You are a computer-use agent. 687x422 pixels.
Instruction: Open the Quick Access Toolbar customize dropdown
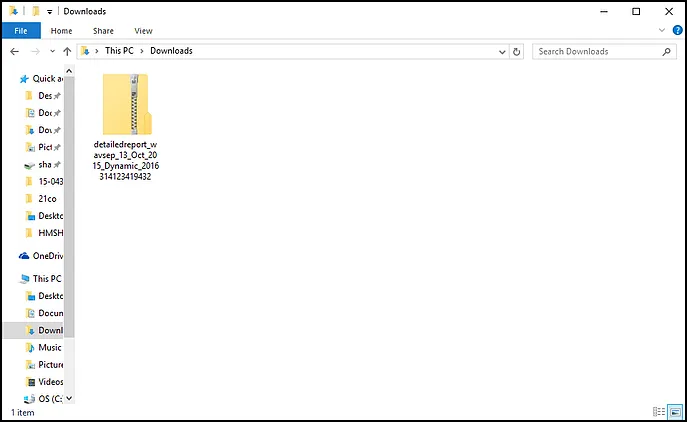coord(50,12)
